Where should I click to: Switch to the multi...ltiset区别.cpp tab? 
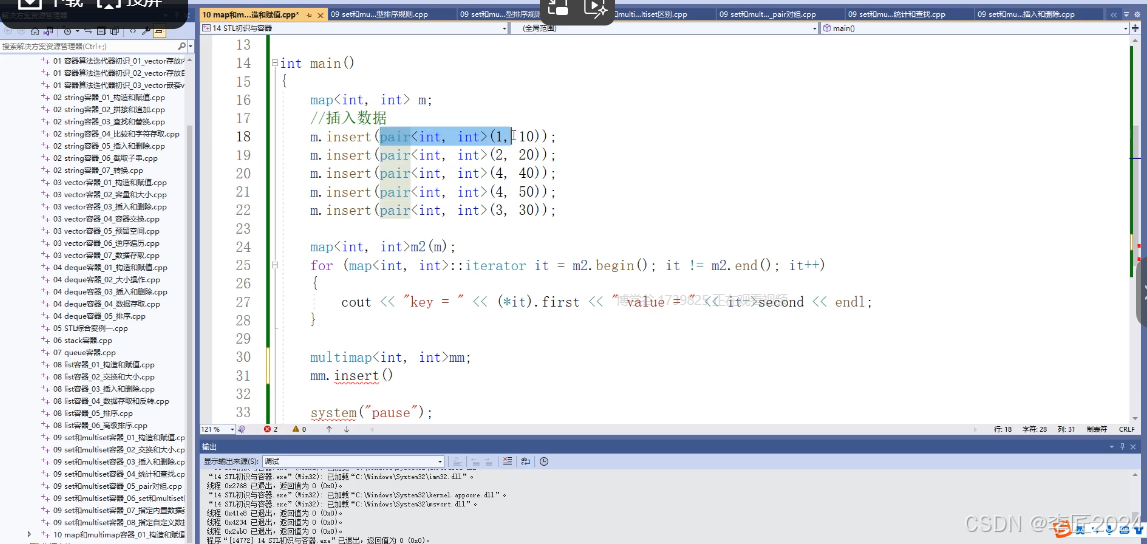650,14
